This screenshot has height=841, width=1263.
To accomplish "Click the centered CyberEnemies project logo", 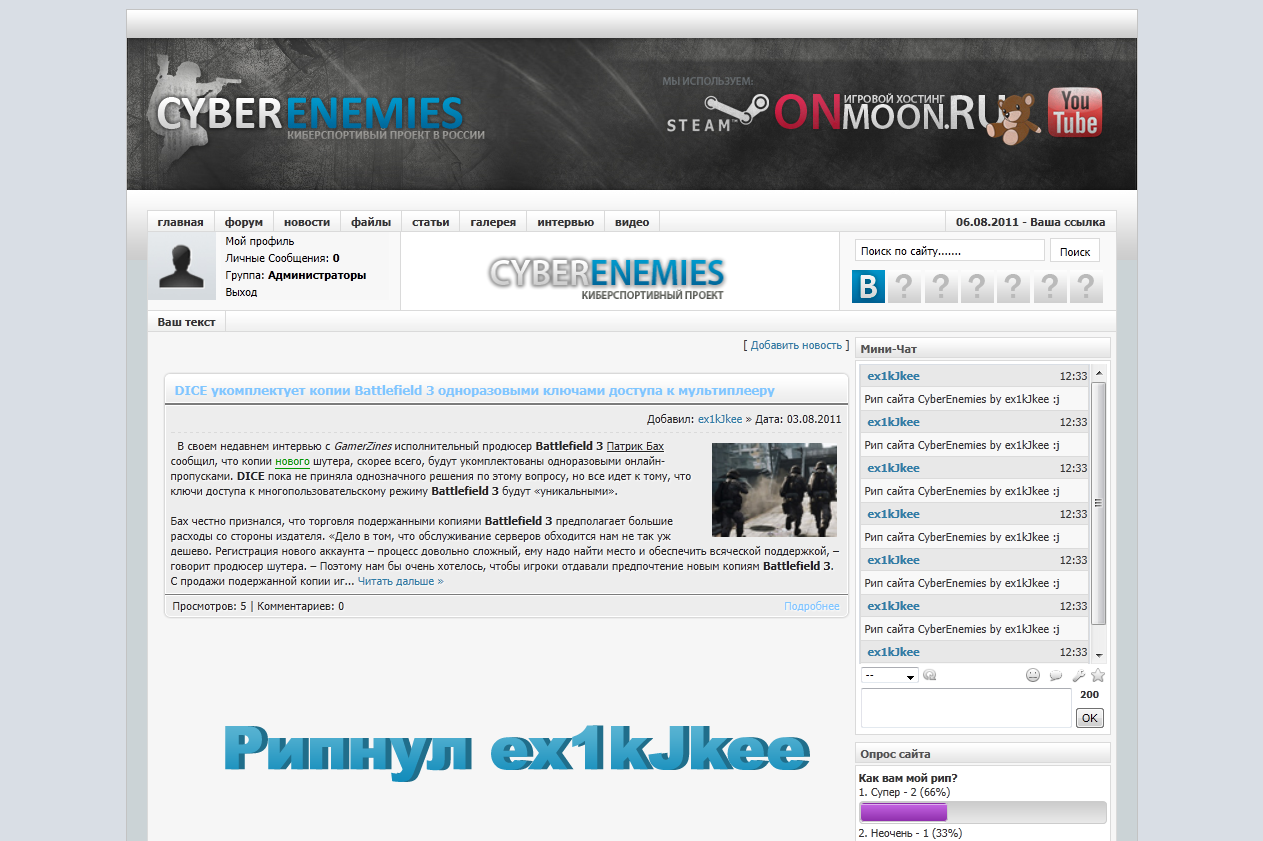I will point(607,277).
